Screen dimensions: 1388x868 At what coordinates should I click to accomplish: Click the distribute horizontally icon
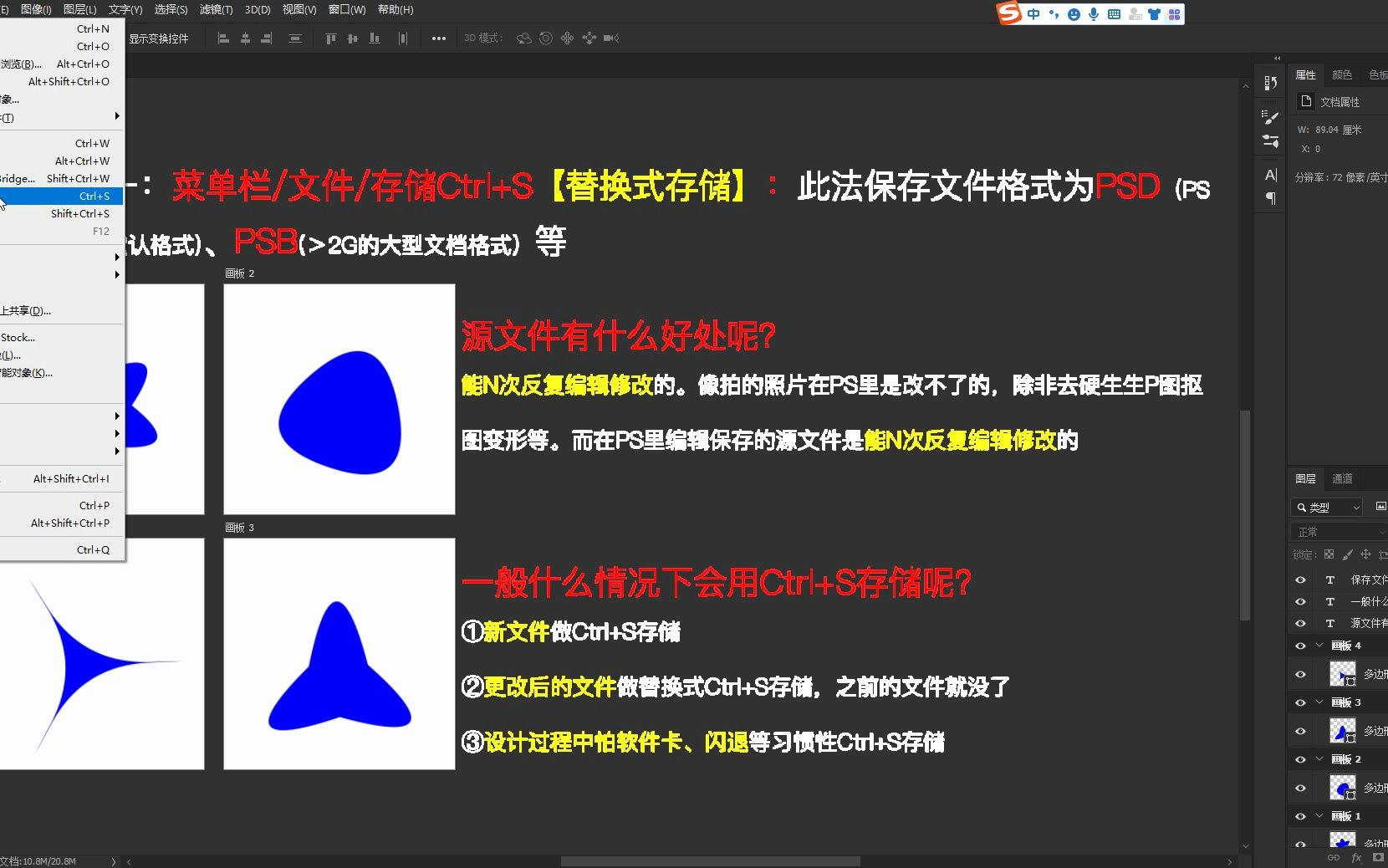403,38
